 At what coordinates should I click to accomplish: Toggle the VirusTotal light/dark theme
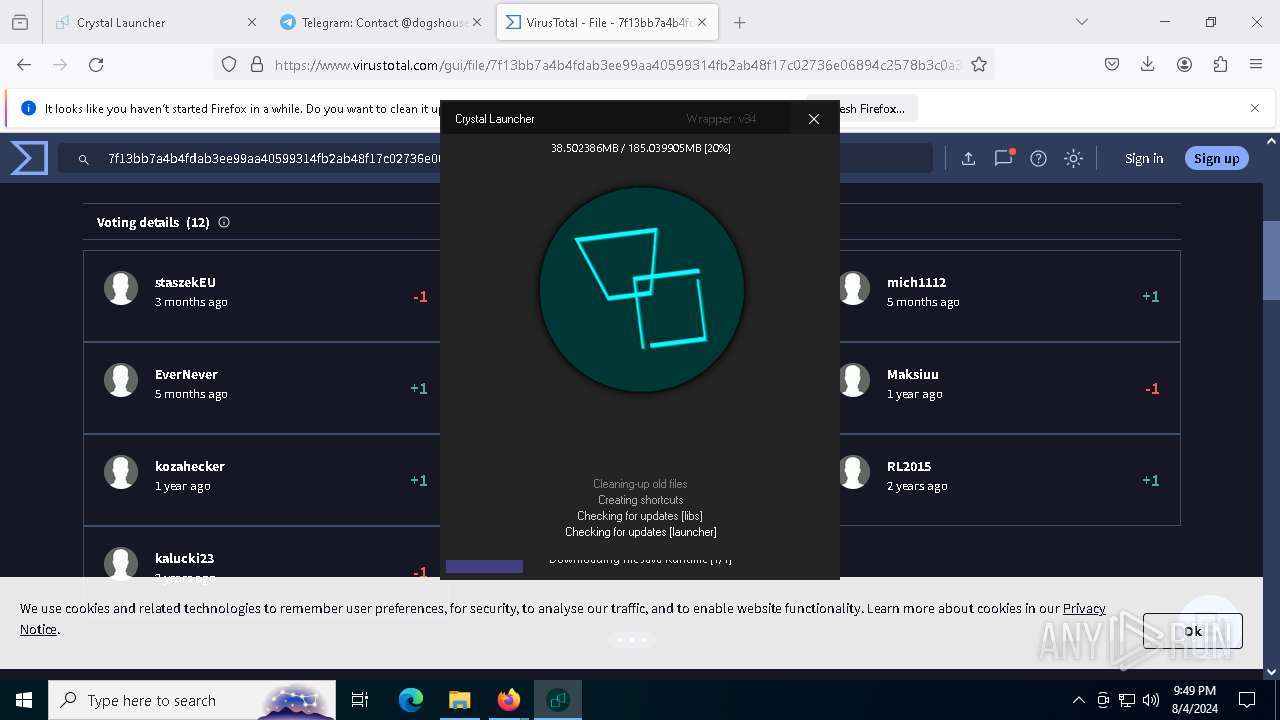pos(1073,158)
